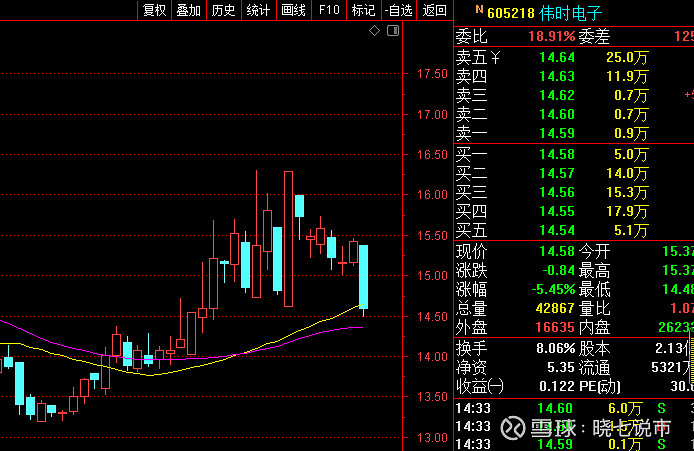
Task: Click the 外盘 value 16635
Action: (555, 327)
